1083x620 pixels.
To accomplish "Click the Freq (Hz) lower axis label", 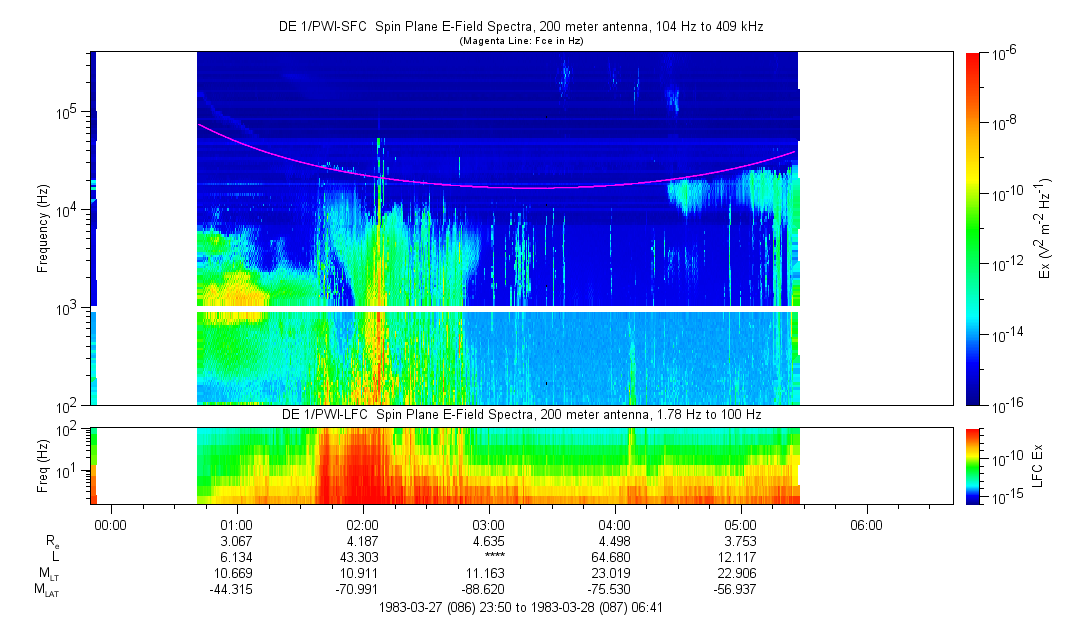I will [x=43, y=466].
